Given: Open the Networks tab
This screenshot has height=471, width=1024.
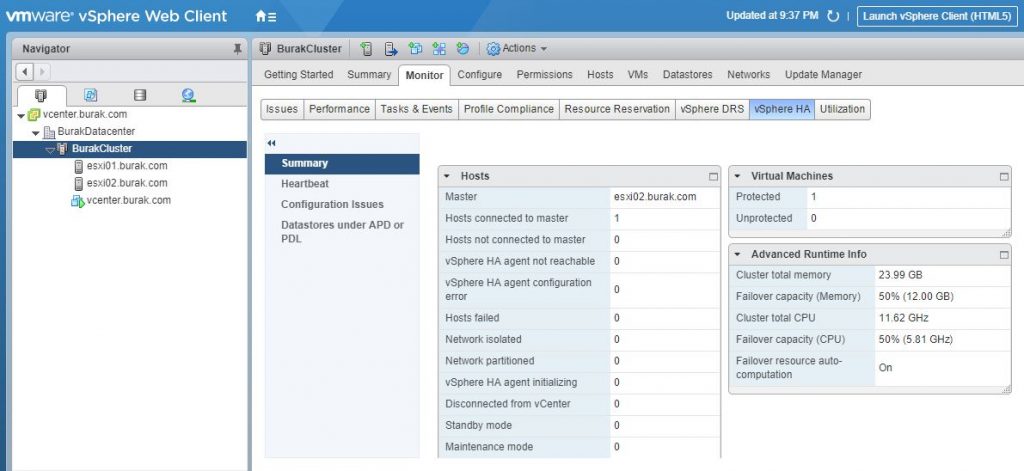Looking at the screenshot, I should click(x=748, y=74).
